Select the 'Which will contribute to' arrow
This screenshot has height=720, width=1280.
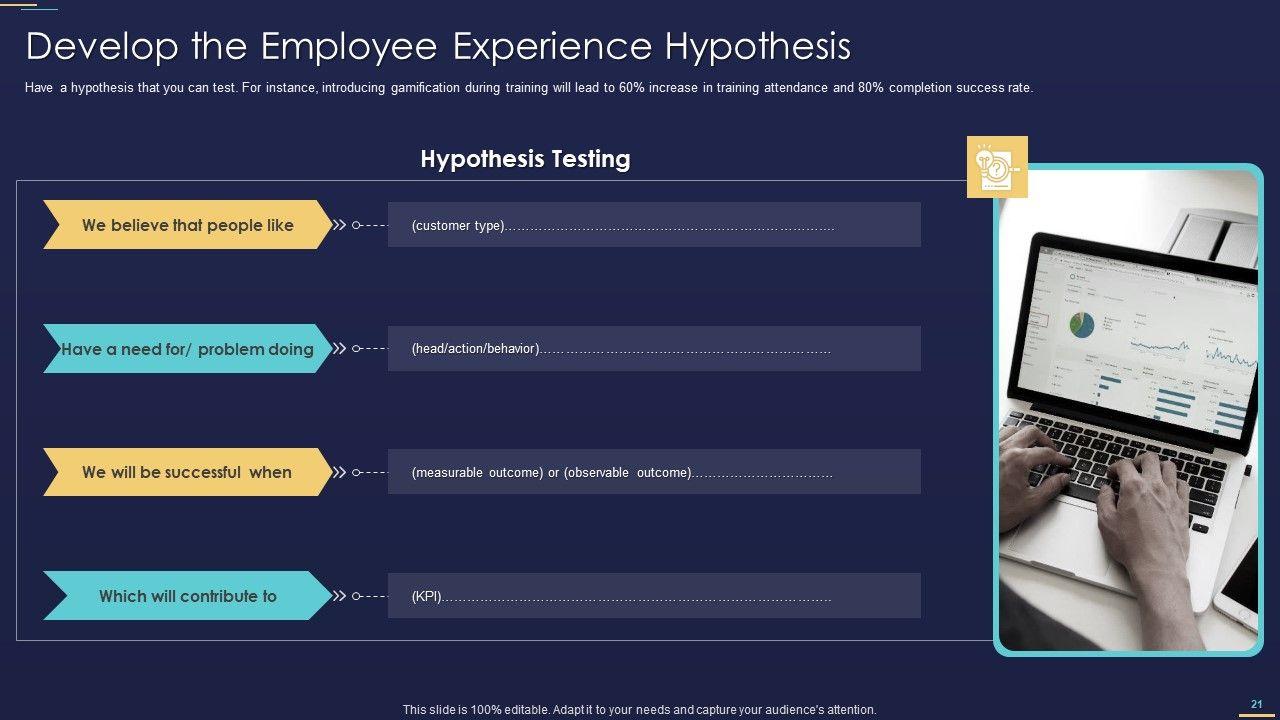[188, 596]
